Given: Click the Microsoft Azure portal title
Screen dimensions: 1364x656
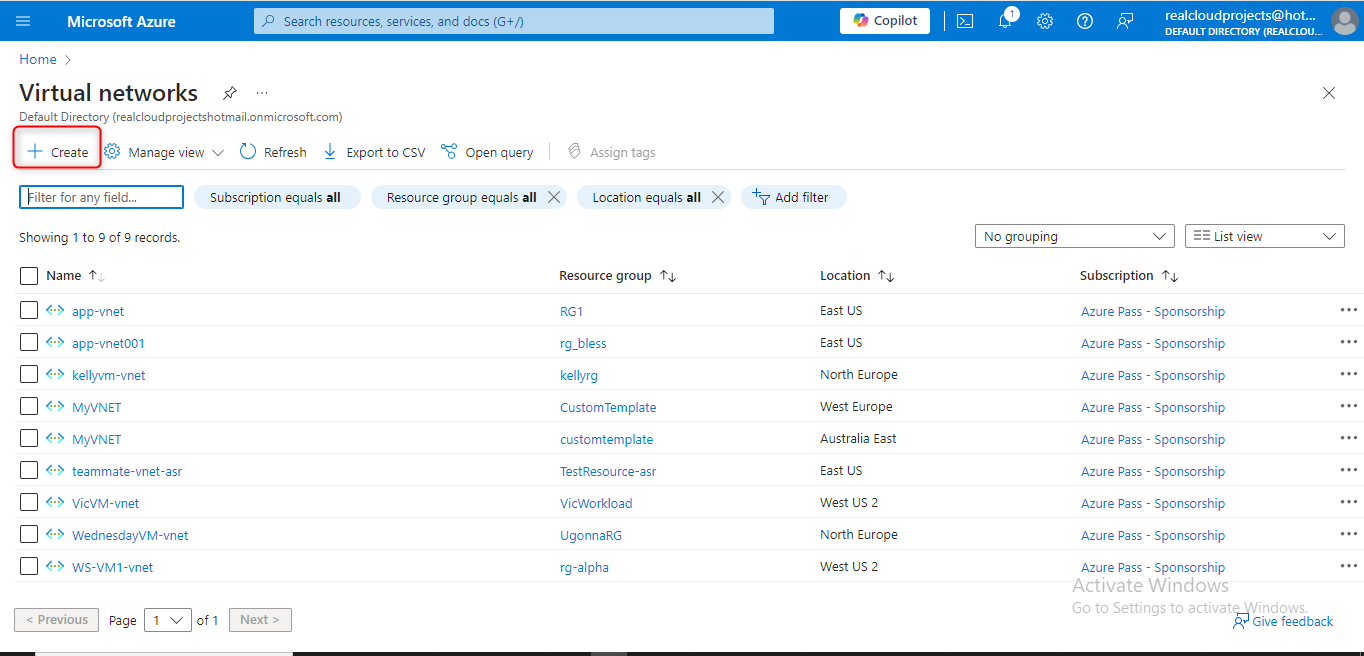Looking at the screenshot, I should point(121,21).
